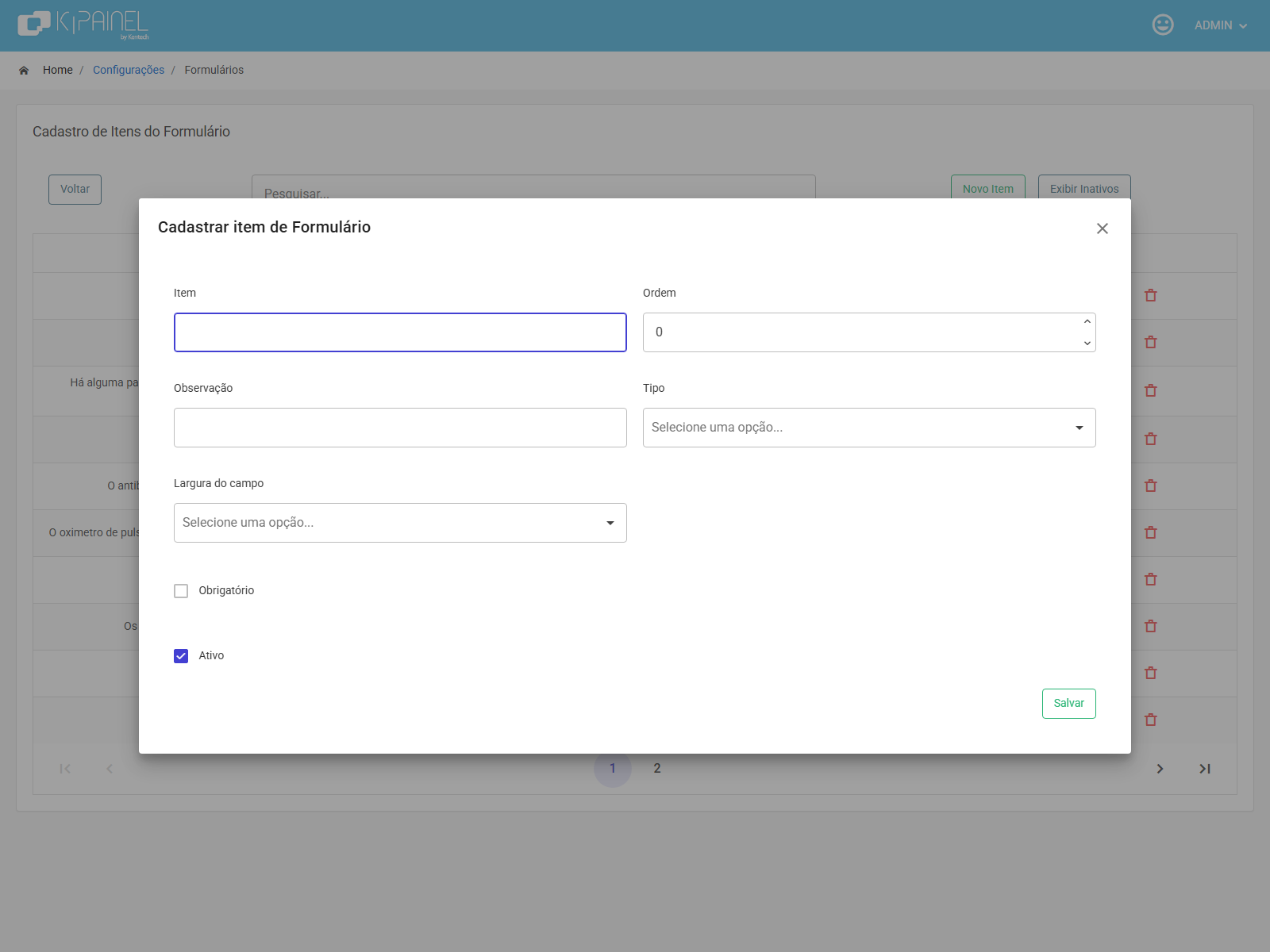
Task: Uncheck the Ativo checkbox
Action: pos(181,656)
